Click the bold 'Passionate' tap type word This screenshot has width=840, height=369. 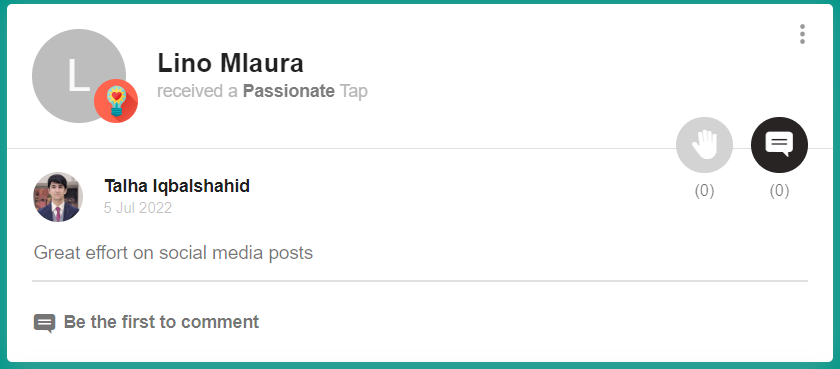(289, 92)
